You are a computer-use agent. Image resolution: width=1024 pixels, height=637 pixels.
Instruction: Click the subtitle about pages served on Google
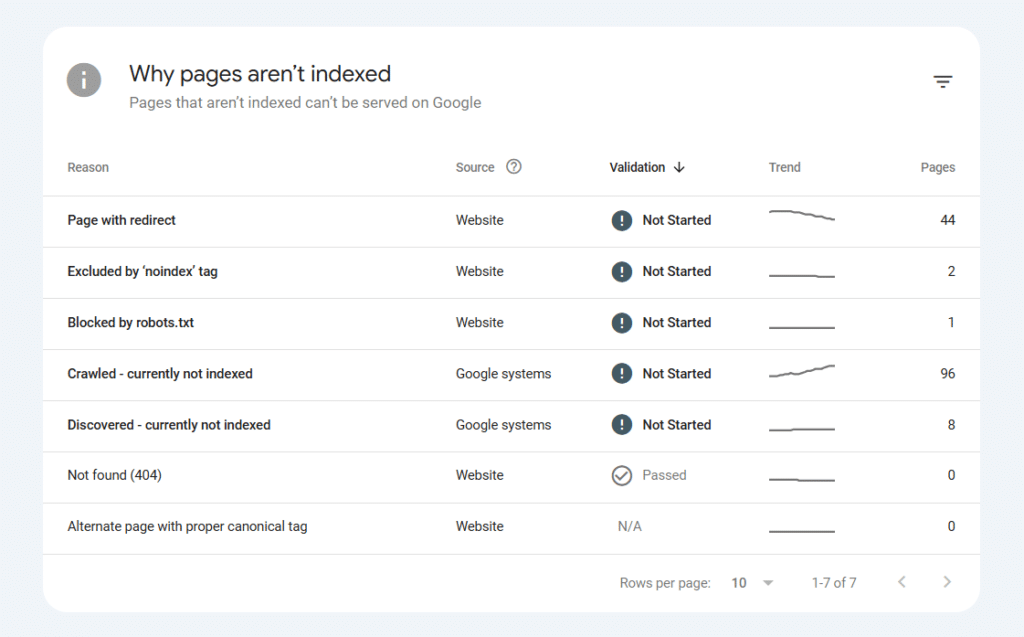coord(305,103)
